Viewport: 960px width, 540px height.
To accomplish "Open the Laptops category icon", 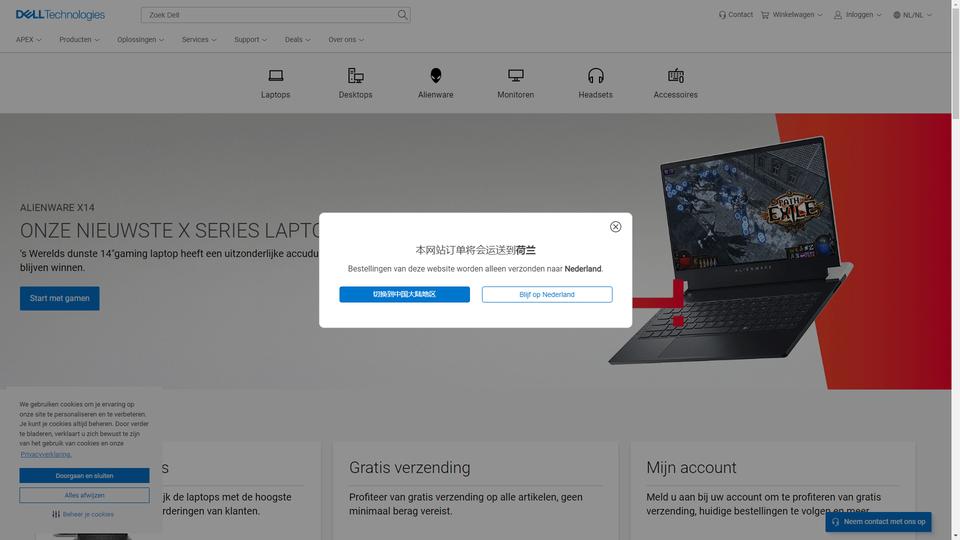I will 276,76.
